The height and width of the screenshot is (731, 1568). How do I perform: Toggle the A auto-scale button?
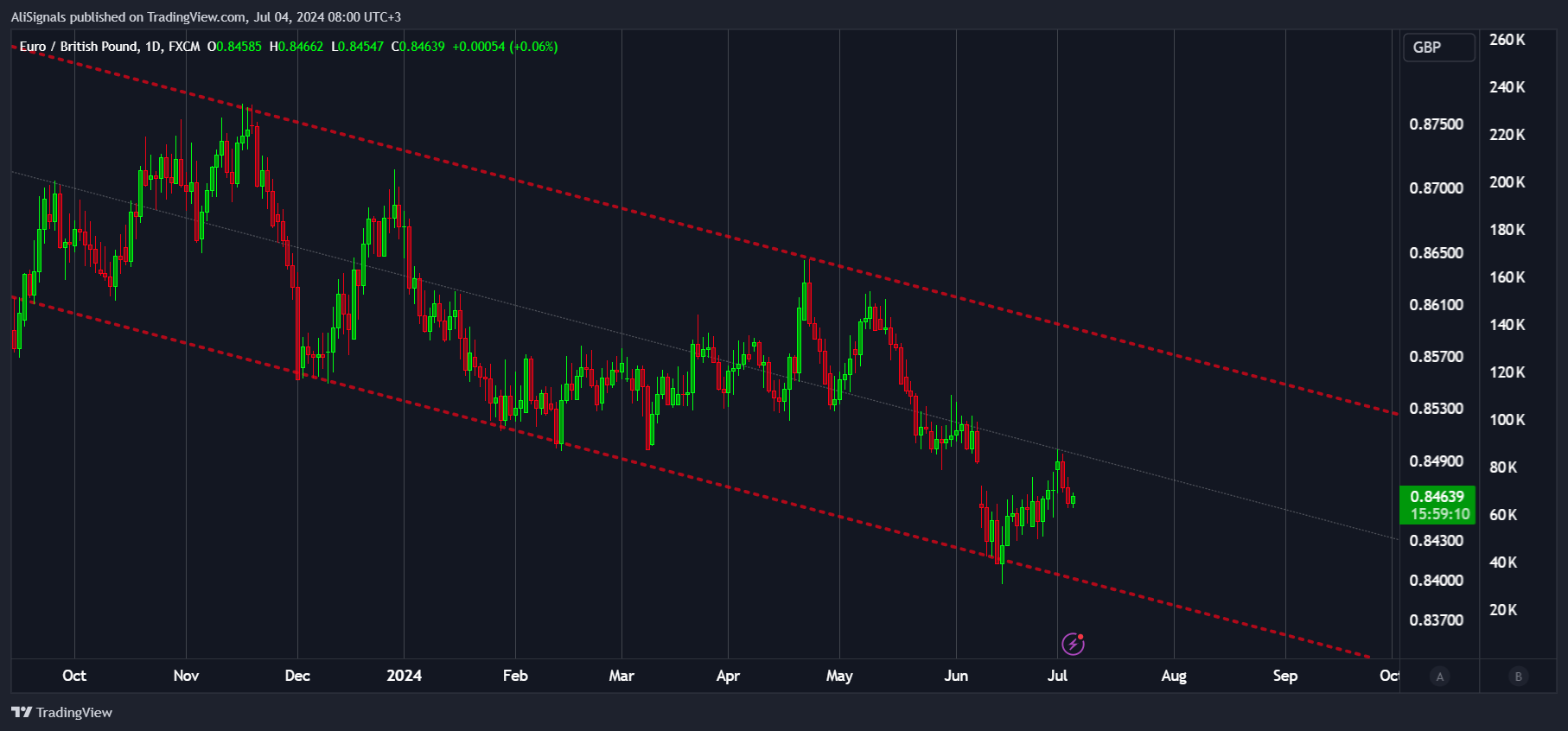(1440, 677)
